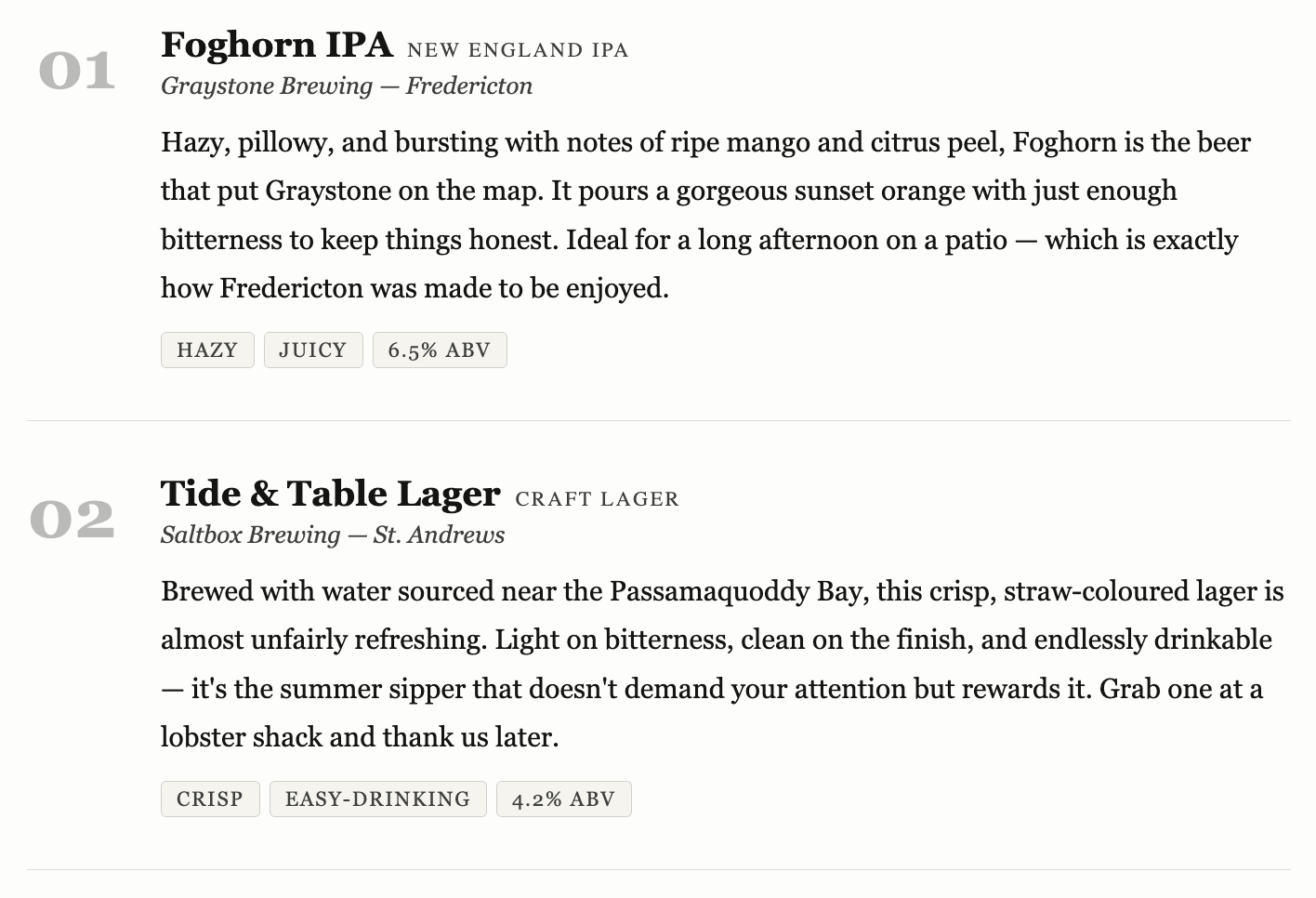Click the 01 ranking number
Screen dimensions: 1316x898
click(77, 72)
